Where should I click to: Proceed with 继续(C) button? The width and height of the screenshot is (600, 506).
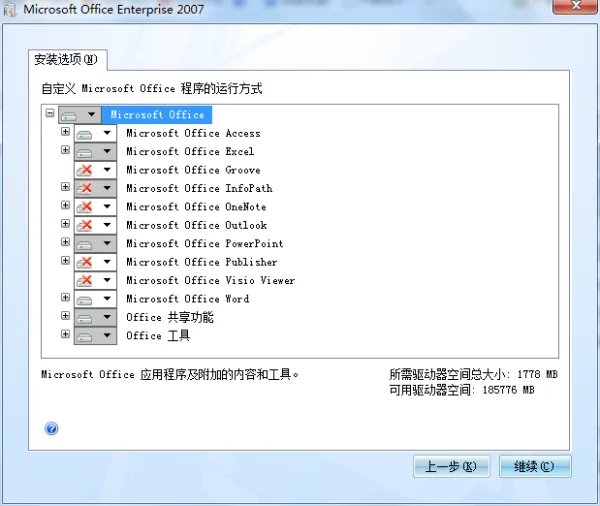[535, 466]
